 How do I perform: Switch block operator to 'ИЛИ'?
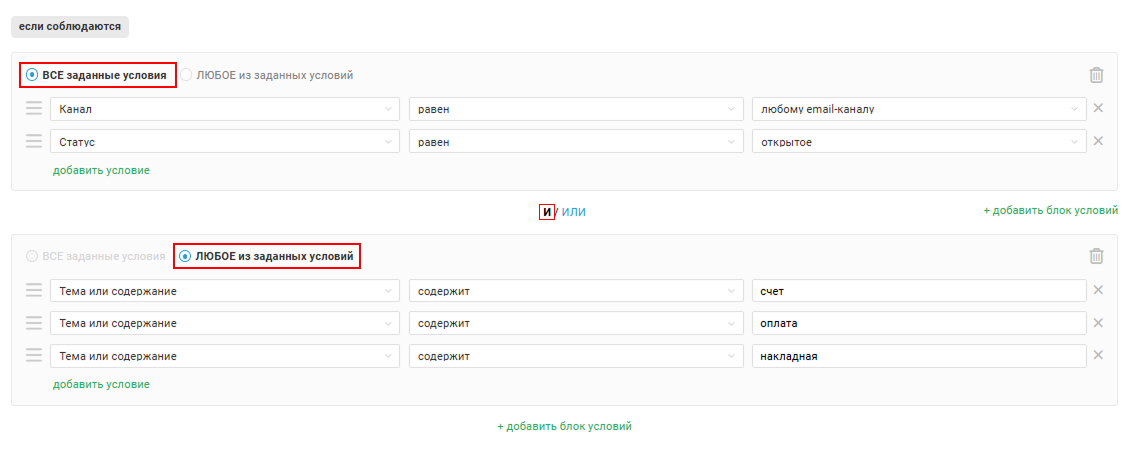click(574, 212)
